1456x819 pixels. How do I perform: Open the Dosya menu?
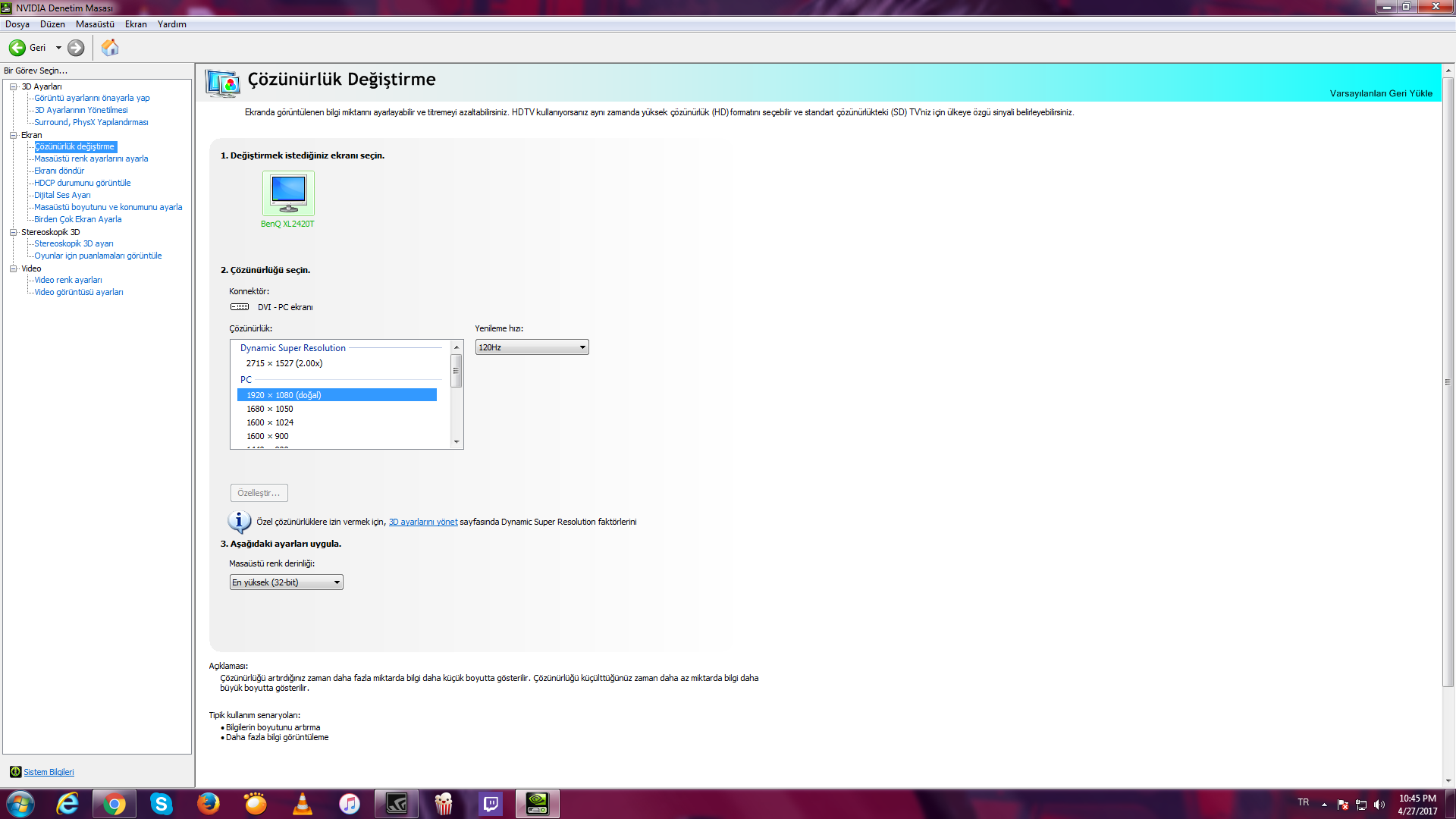pos(17,24)
